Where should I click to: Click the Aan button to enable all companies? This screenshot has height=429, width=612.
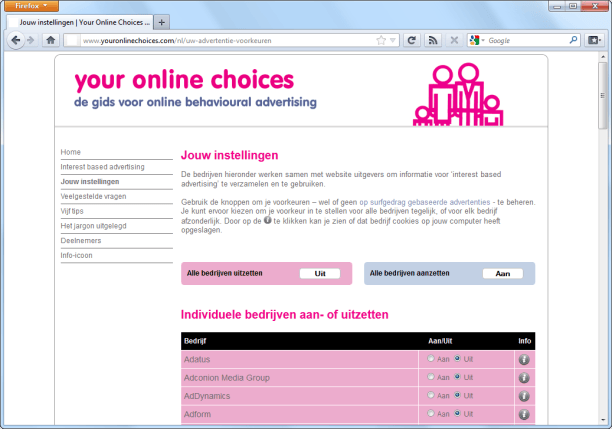pyautogui.click(x=503, y=274)
